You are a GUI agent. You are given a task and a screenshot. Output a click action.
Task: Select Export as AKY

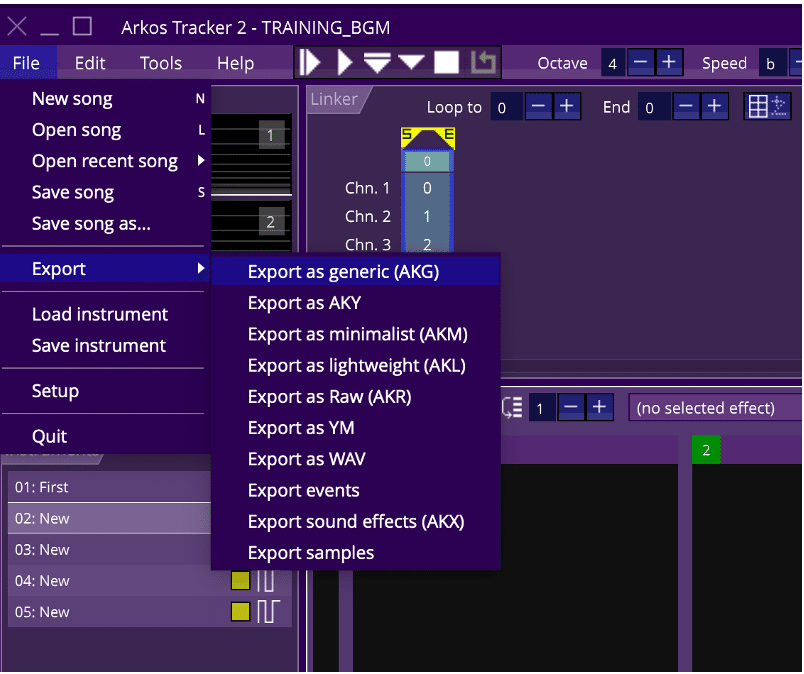356,303
